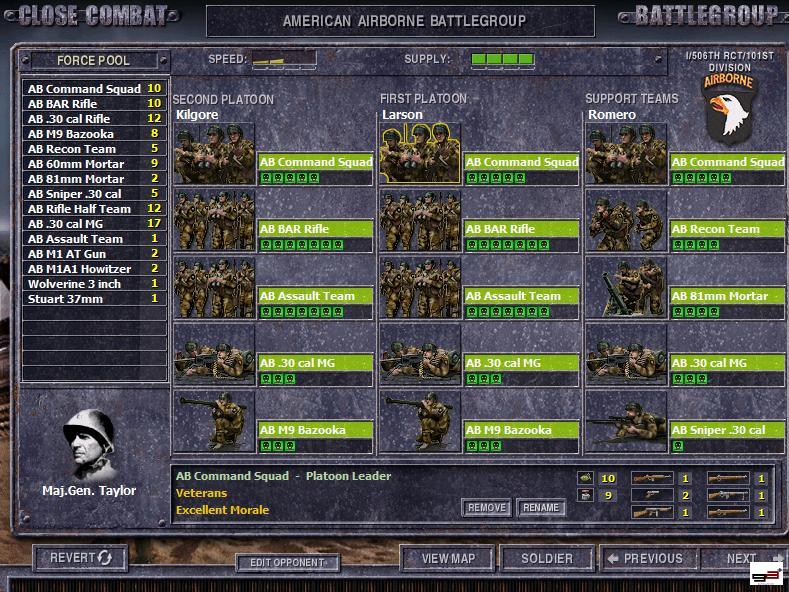Select Larson's highlighted Command Squad portrait
The height and width of the screenshot is (592, 789).
point(421,154)
